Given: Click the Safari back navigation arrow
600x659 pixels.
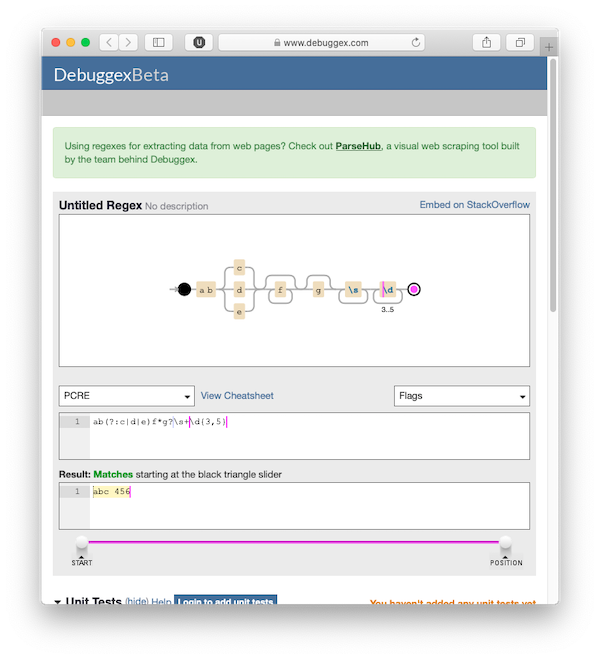Looking at the screenshot, I should tap(108, 43).
